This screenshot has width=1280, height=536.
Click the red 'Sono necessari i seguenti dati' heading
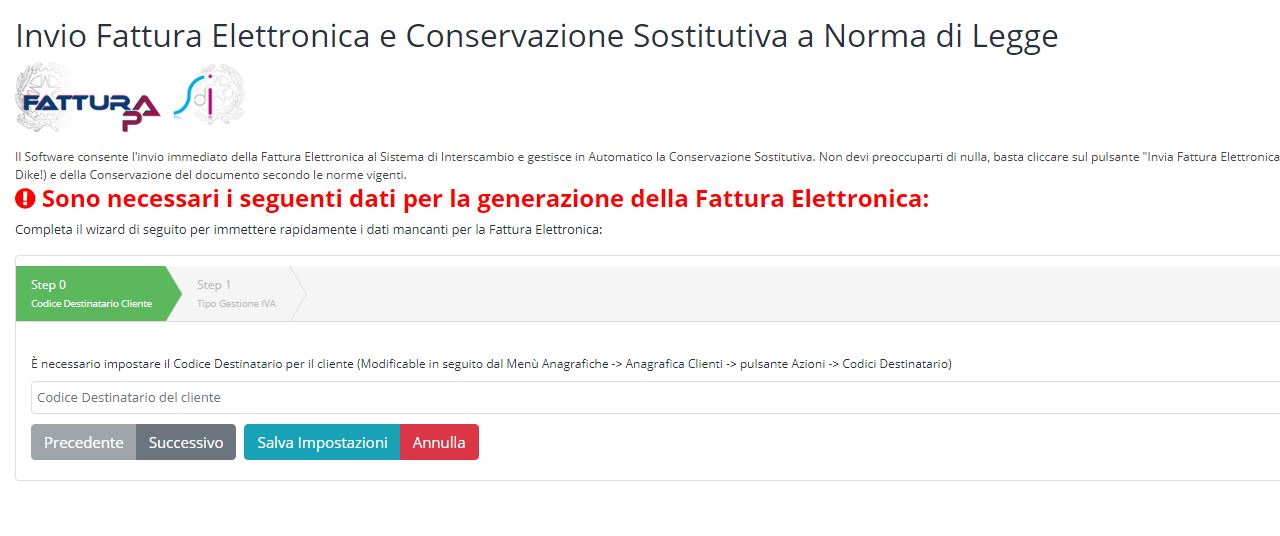point(485,199)
